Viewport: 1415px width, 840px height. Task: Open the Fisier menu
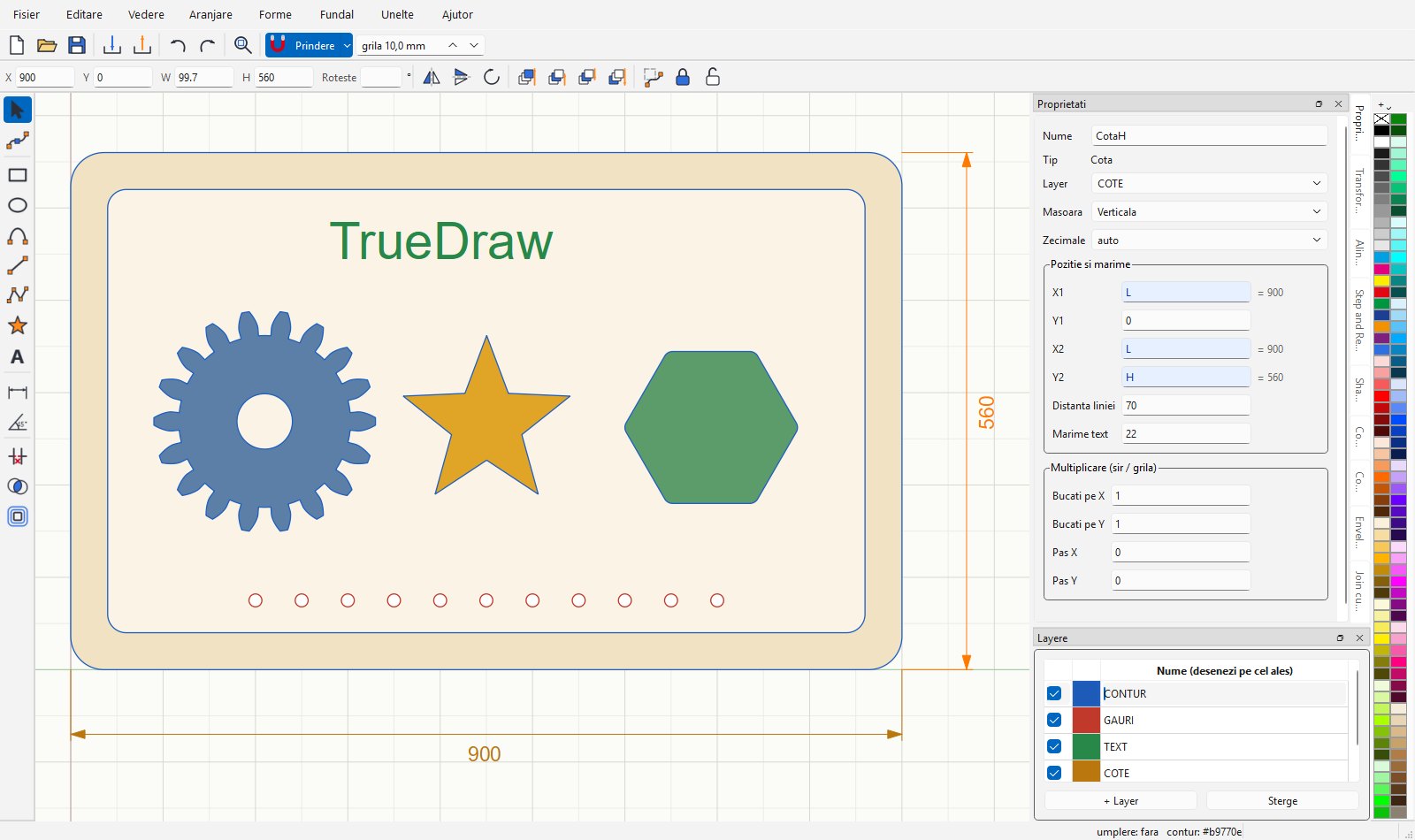pos(27,14)
